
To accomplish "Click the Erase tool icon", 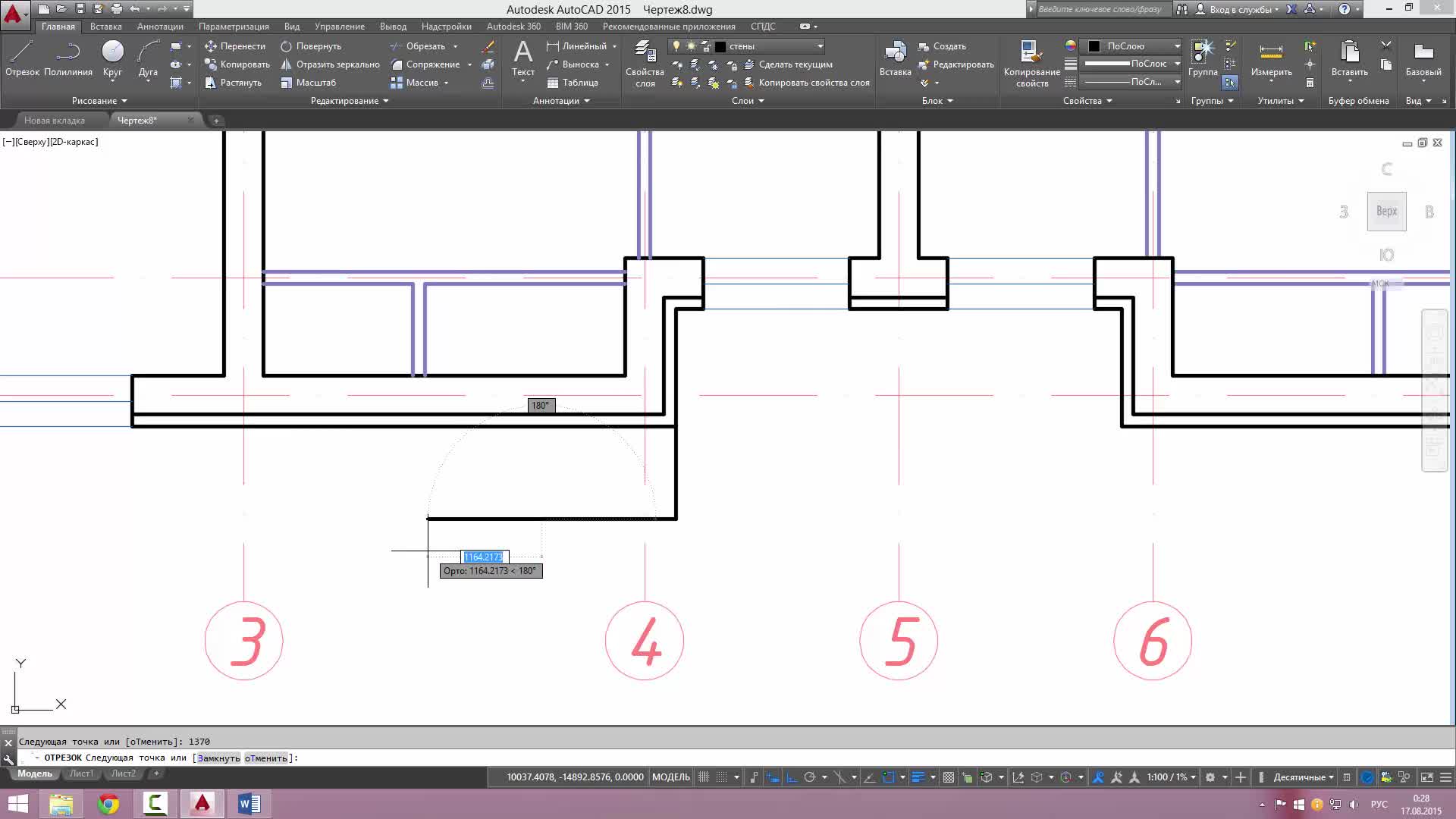I will coord(488,46).
